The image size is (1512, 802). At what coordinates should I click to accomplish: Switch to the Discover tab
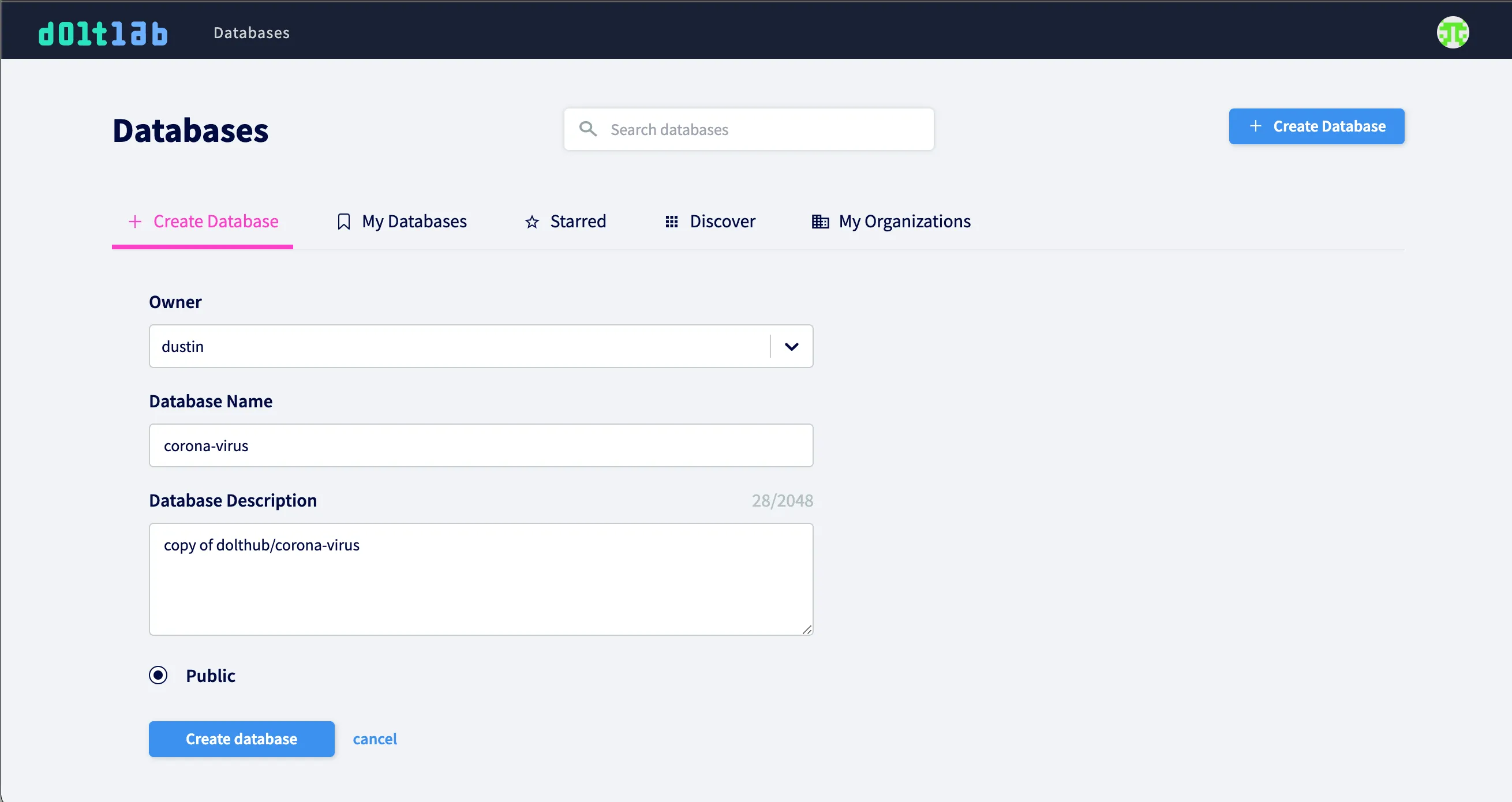pos(722,221)
